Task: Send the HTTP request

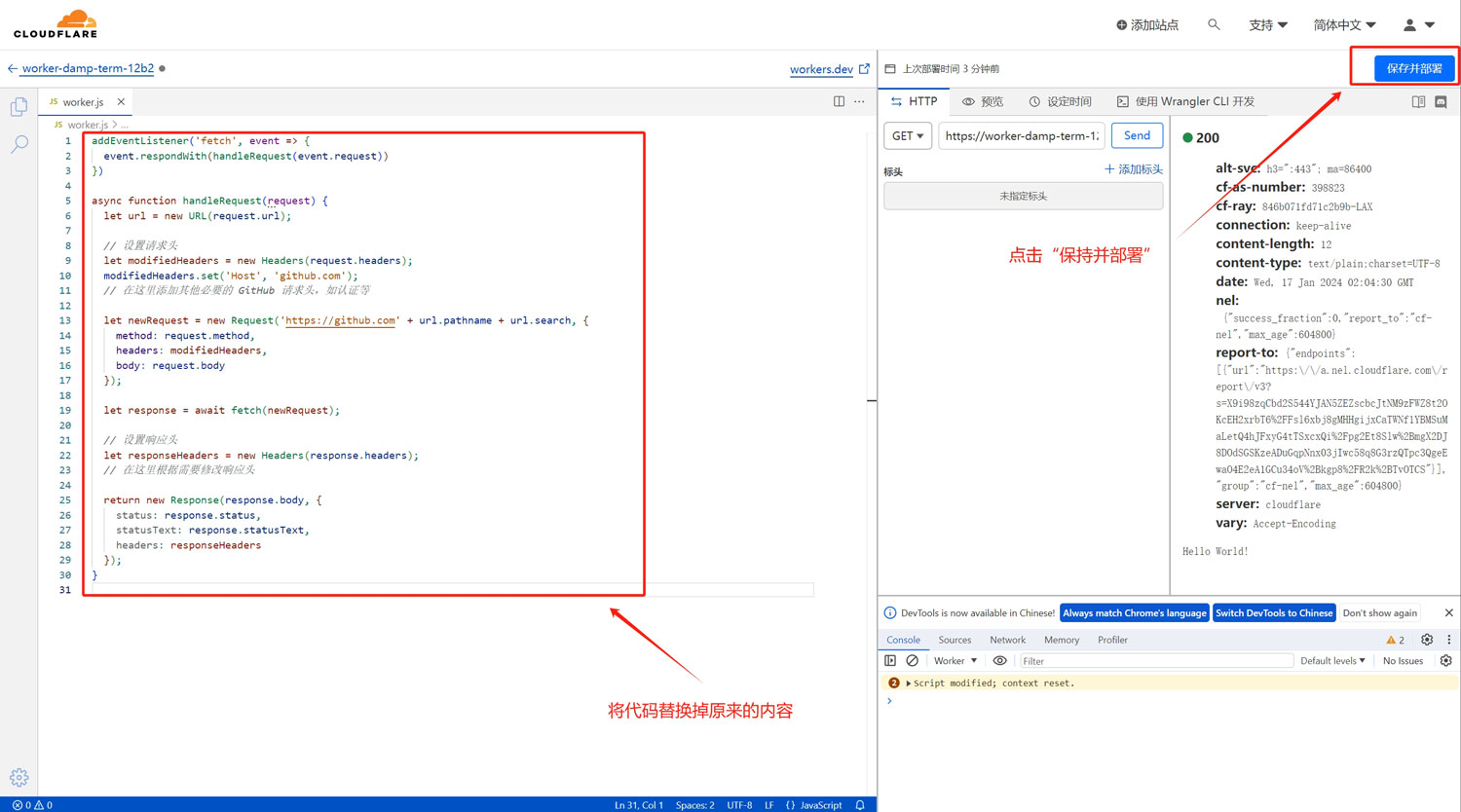Action: (1137, 136)
